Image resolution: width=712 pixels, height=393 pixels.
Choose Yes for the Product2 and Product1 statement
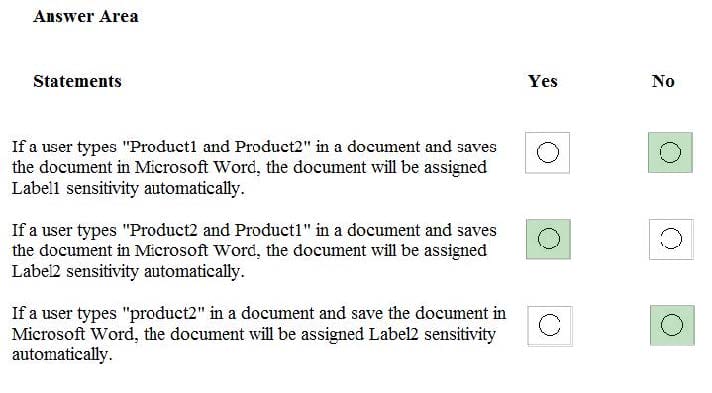549,239
